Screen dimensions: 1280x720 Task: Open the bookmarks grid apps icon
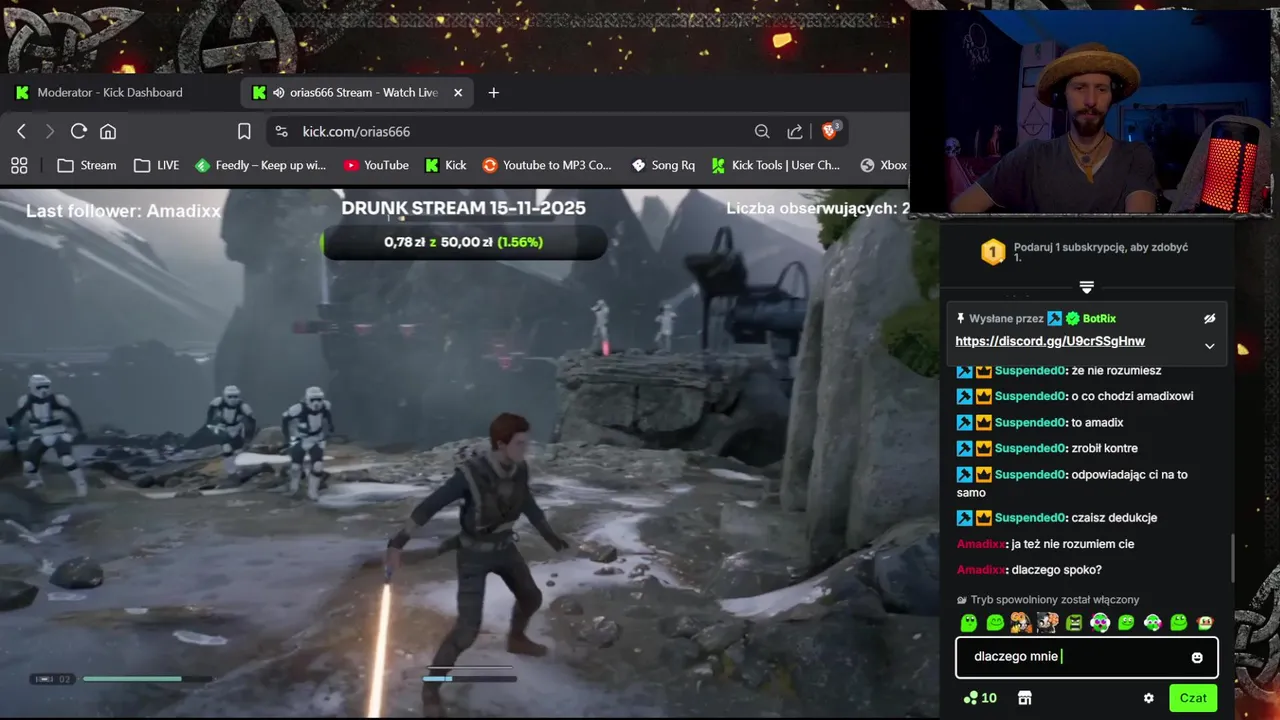19,165
